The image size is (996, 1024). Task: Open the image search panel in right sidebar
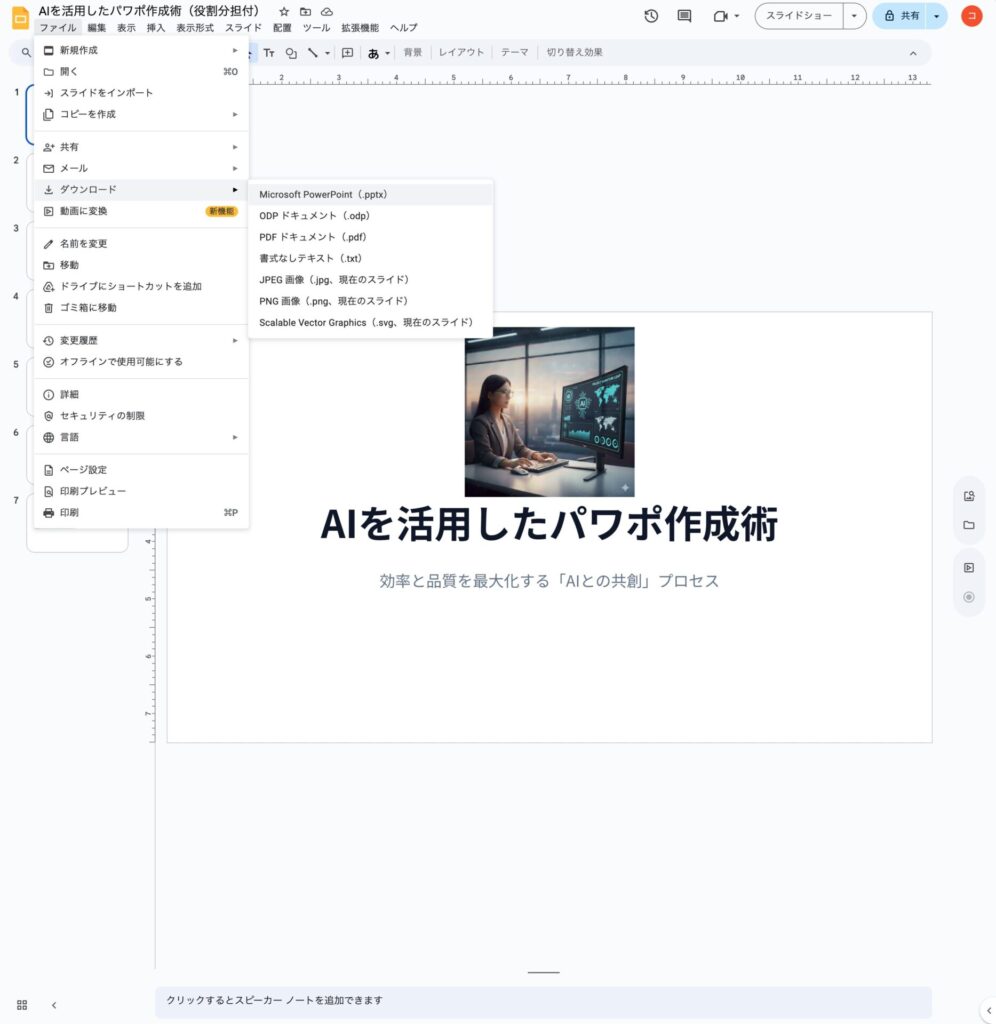pos(968,494)
